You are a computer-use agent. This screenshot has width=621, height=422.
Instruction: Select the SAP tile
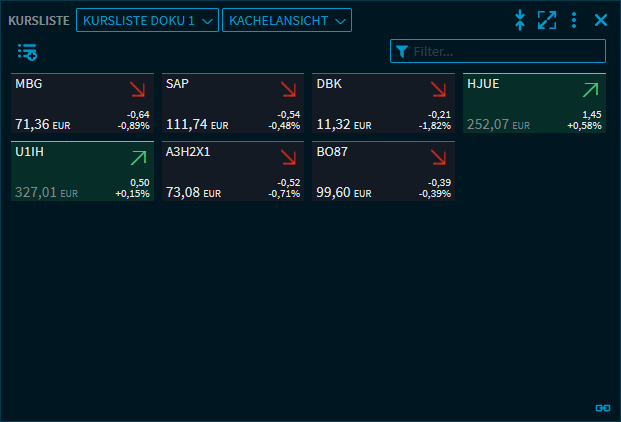tap(233, 103)
